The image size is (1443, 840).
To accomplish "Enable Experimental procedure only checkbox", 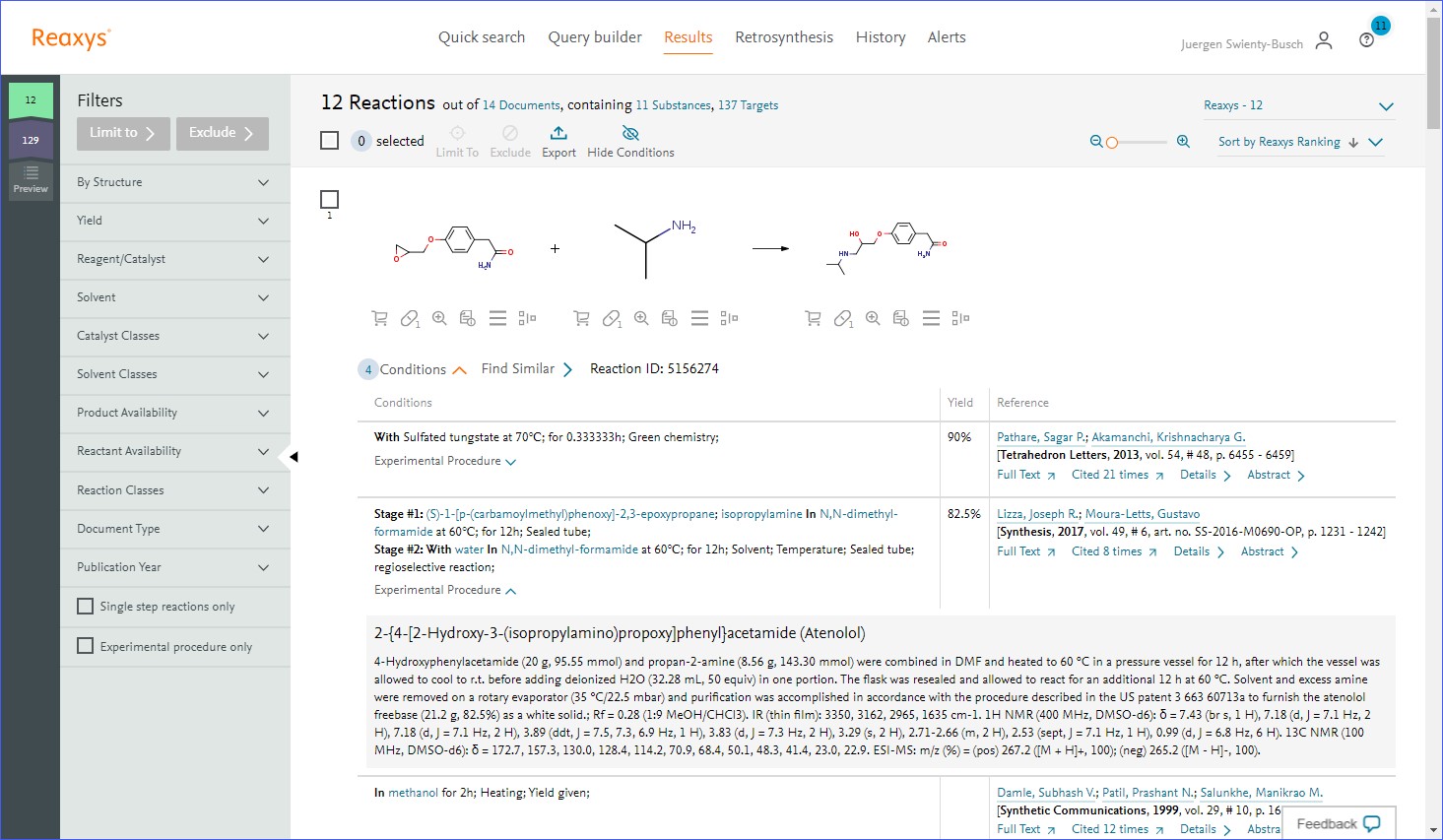I will pyautogui.click(x=86, y=646).
